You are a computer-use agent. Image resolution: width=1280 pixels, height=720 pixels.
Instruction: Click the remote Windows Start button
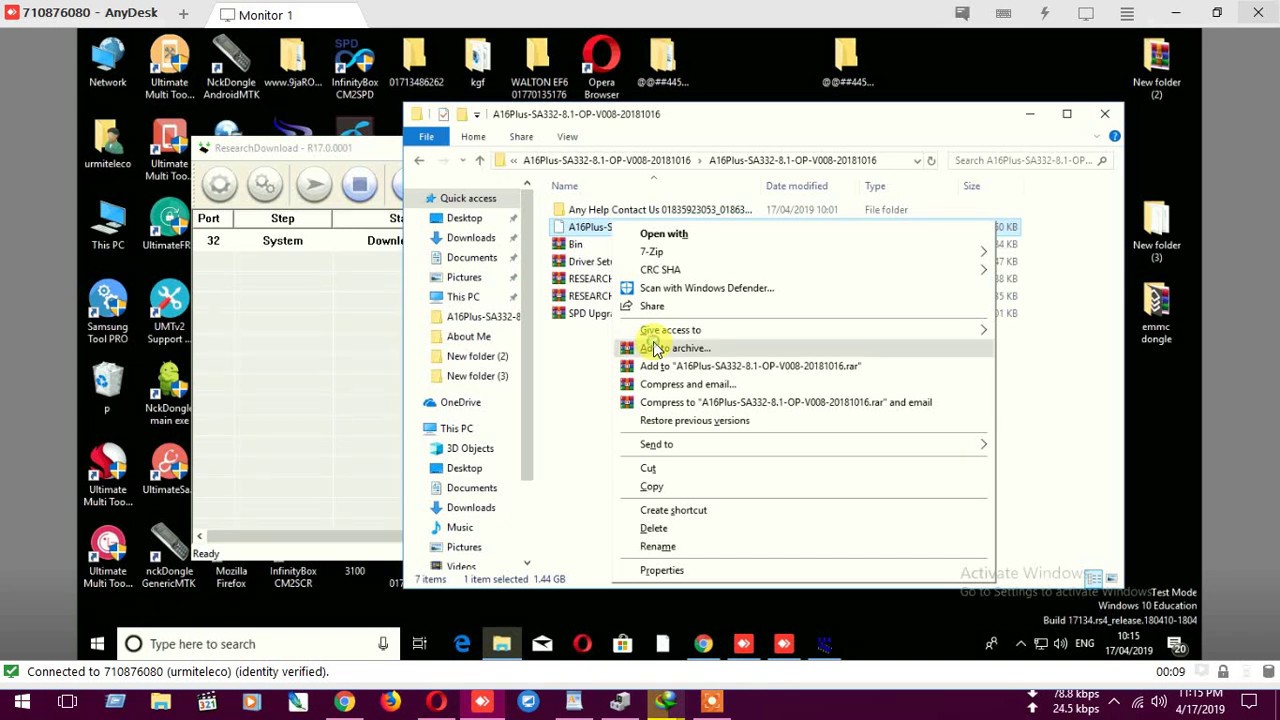[97, 644]
